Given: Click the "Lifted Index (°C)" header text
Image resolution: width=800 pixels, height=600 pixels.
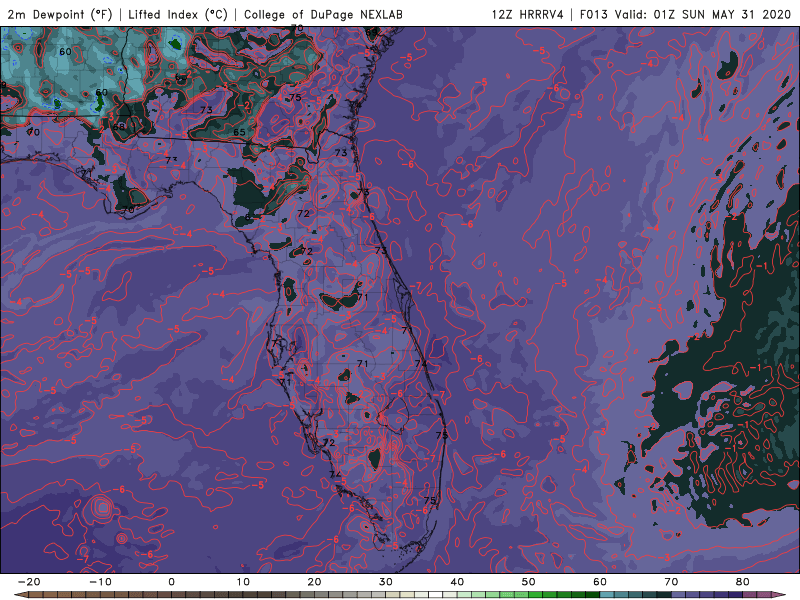Looking at the screenshot, I should [x=178, y=15].
